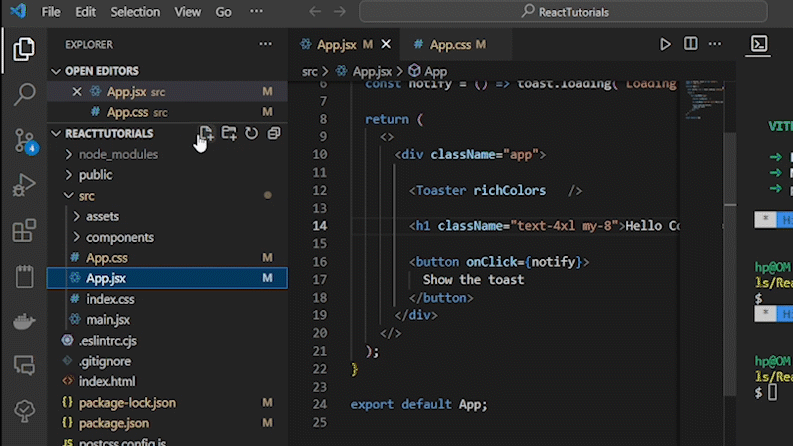The image size is (793, 446).
Task: Open index.css file
Action: [167, 299]
